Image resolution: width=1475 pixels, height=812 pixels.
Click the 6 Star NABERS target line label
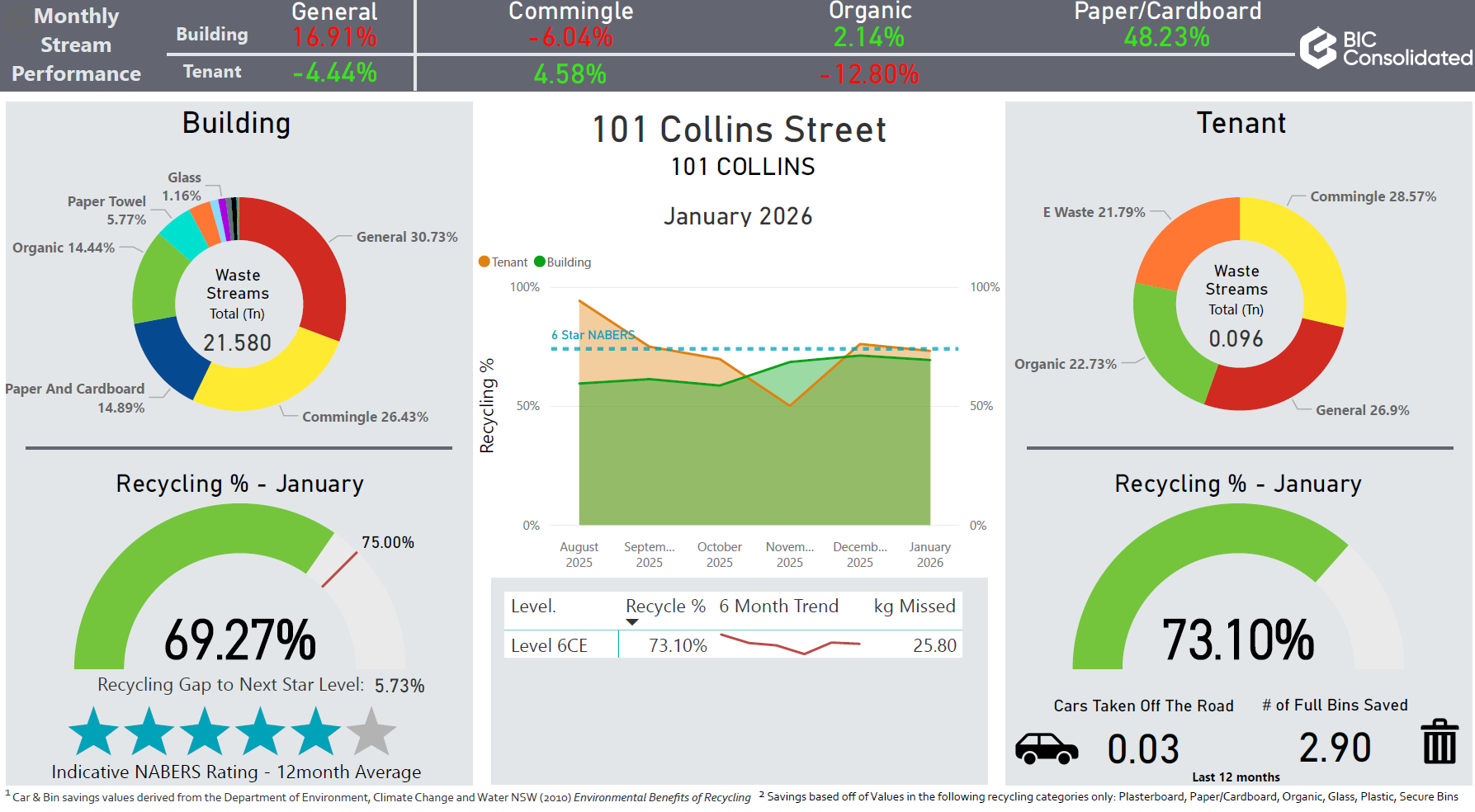(593, 335)
